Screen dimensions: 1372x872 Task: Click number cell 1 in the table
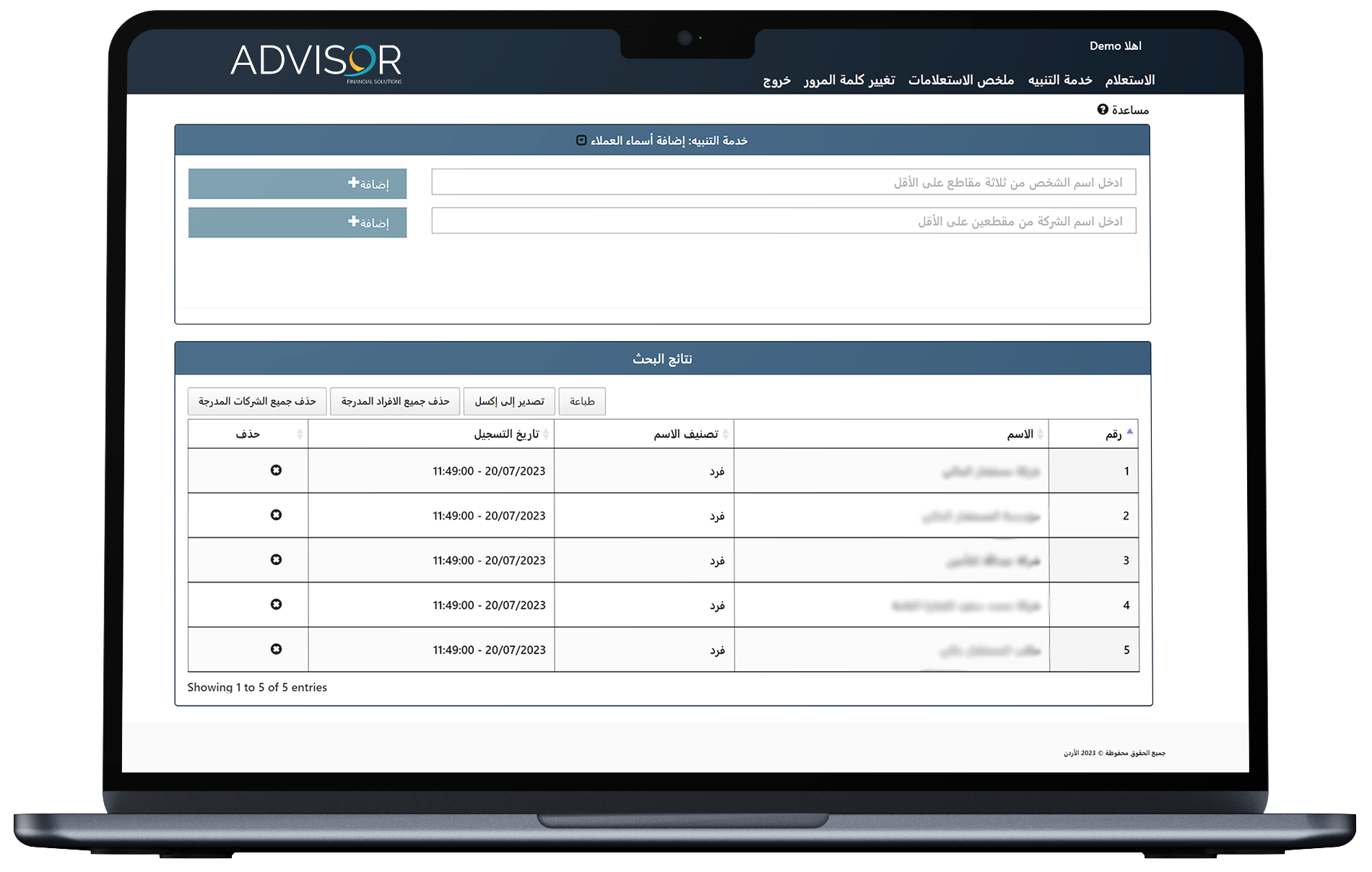point(1094,471)
